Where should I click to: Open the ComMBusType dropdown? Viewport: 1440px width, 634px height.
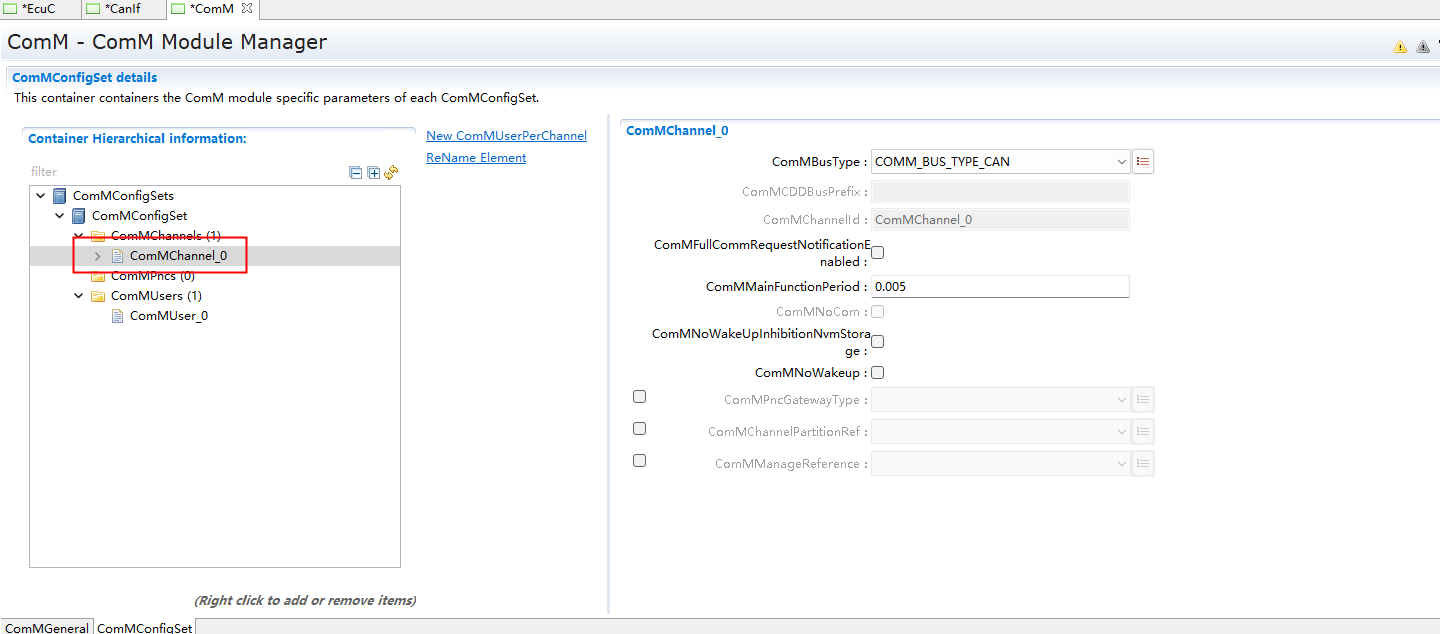(x=1000, y=162)
